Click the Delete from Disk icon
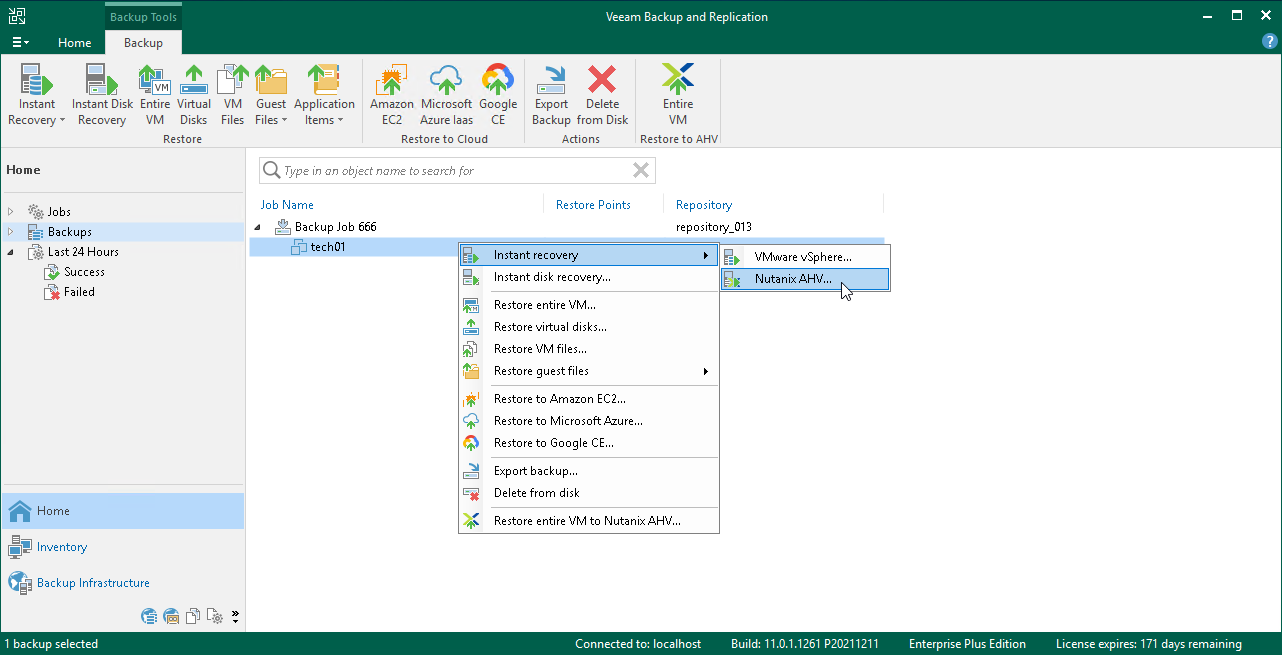 (602, 78)
